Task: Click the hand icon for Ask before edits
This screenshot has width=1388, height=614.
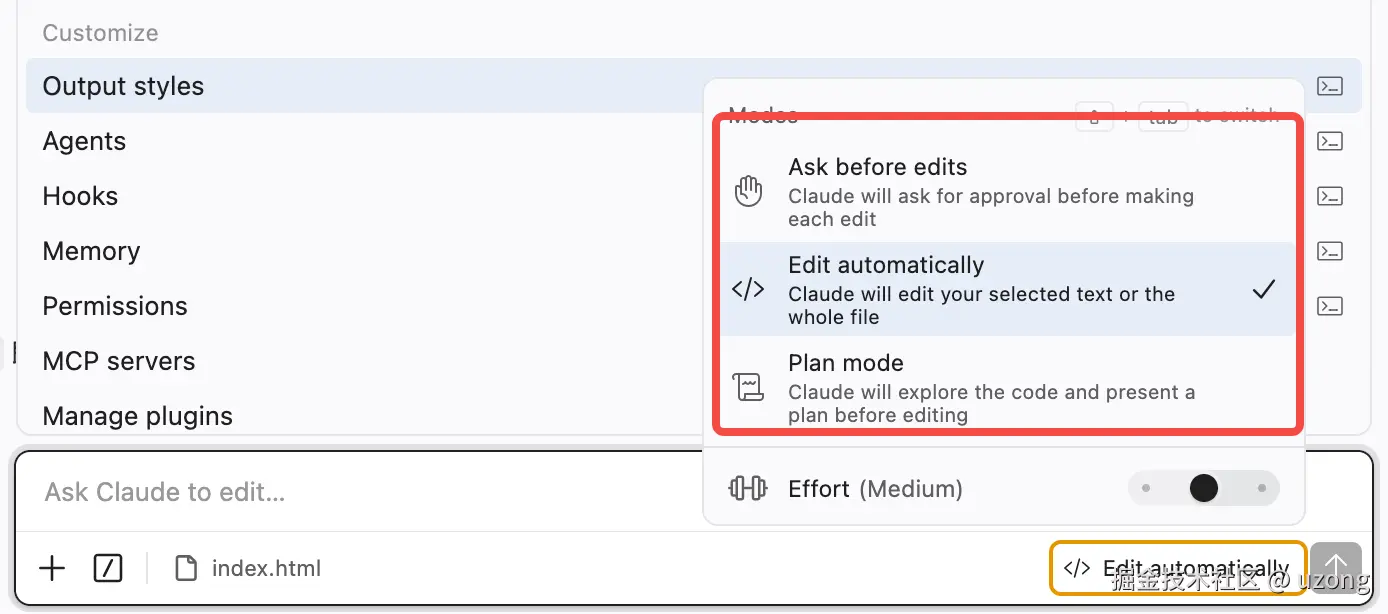Action: [748, 191]
